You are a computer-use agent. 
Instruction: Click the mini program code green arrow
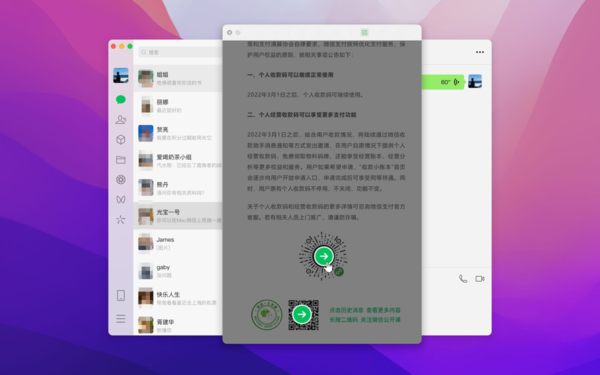324,256
